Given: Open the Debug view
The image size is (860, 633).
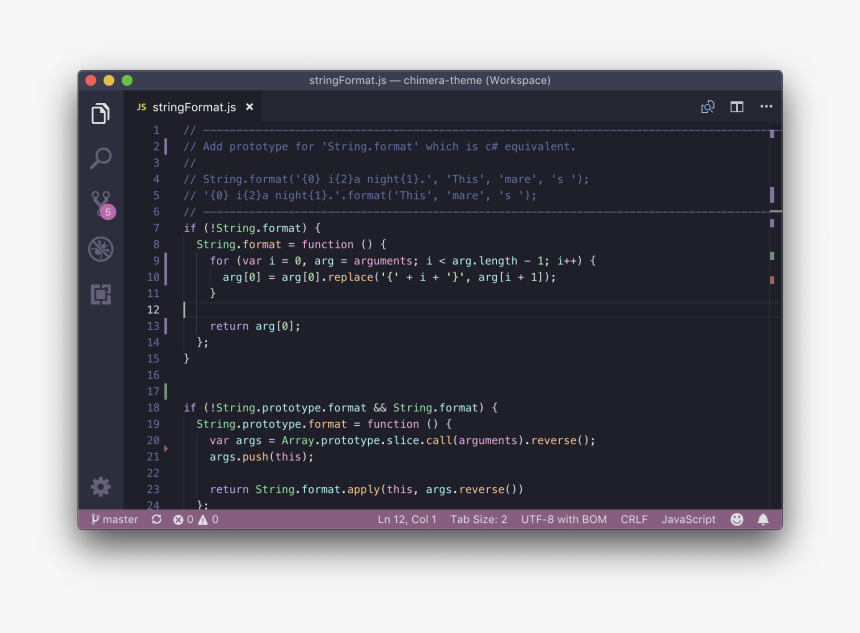Looking at the screenshot, I should pos(101,249).
